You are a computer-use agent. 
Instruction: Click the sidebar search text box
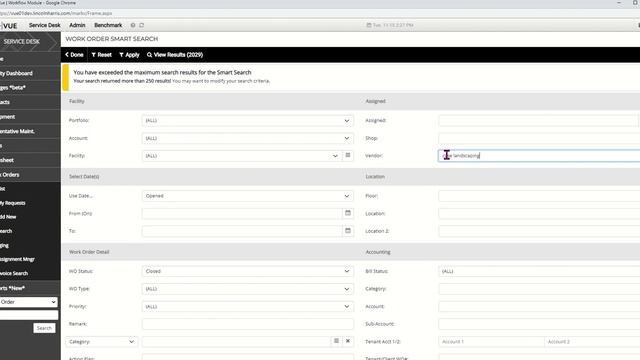pyautogui.click(x=29, y=315)
